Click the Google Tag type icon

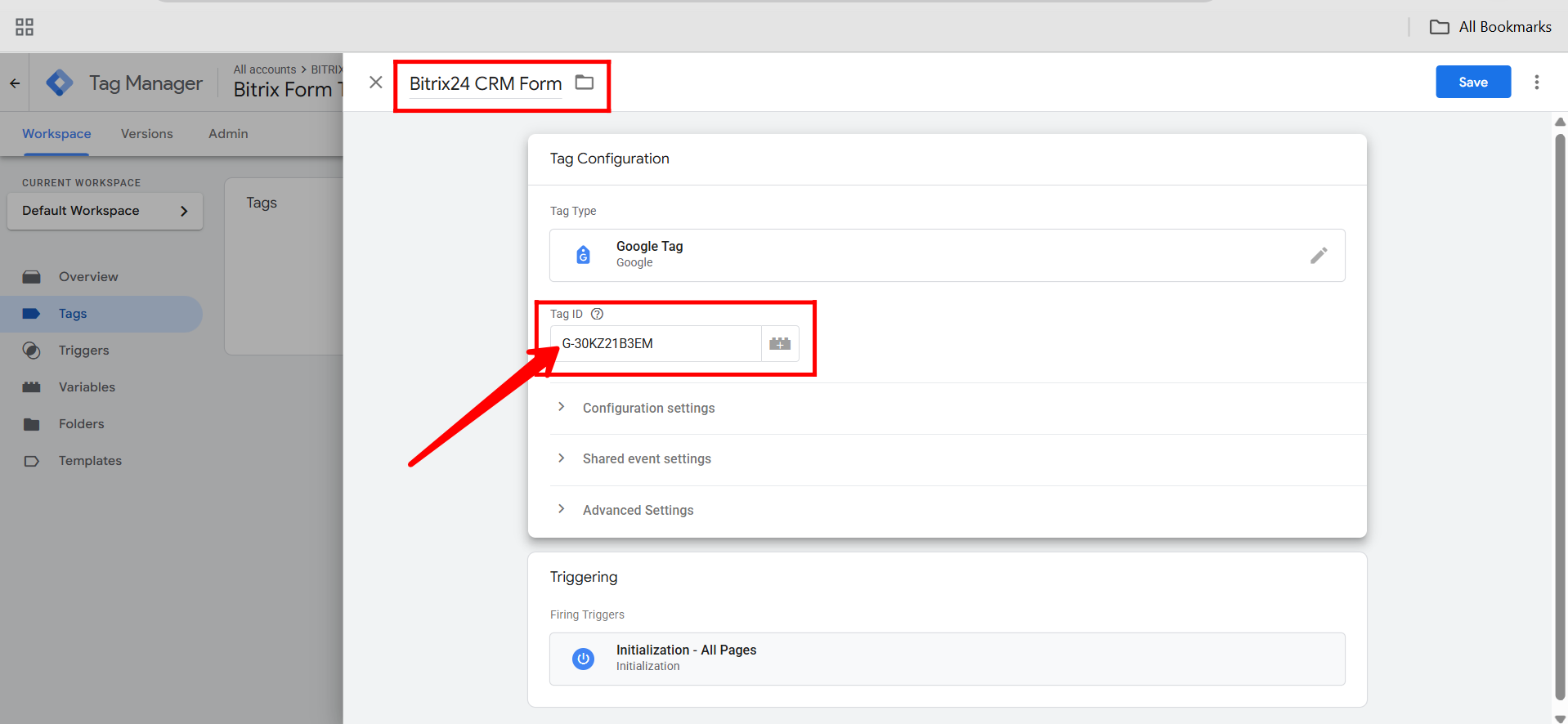583,255
